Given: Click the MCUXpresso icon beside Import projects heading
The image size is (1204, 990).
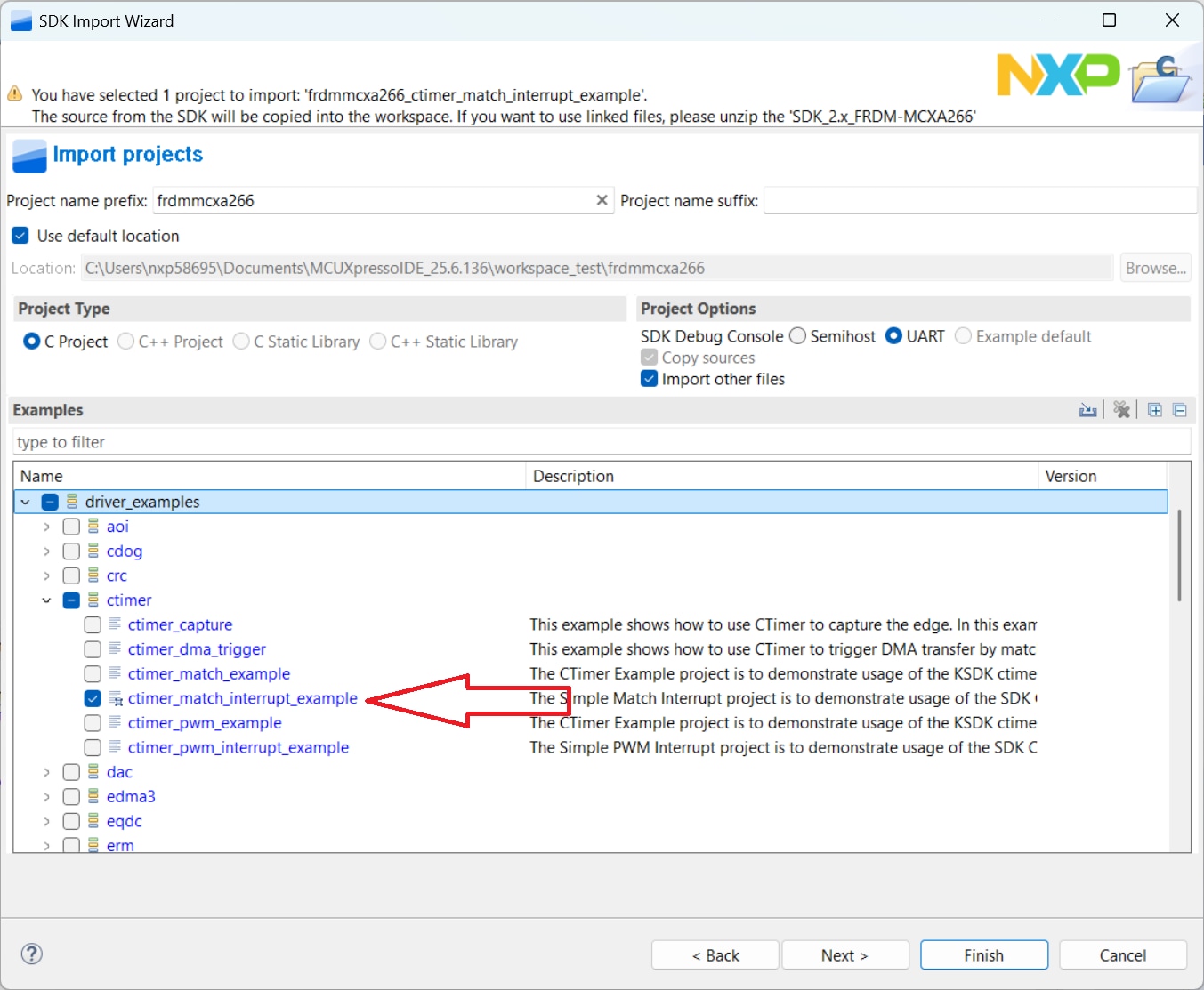Looking at the screenshot, I should pyautogui.click(x=28, y=156).
